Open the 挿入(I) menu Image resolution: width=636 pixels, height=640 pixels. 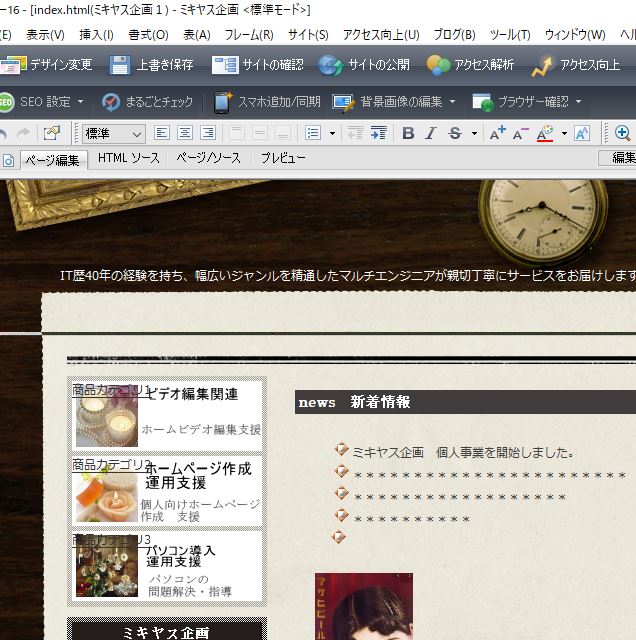click(96, 35)
